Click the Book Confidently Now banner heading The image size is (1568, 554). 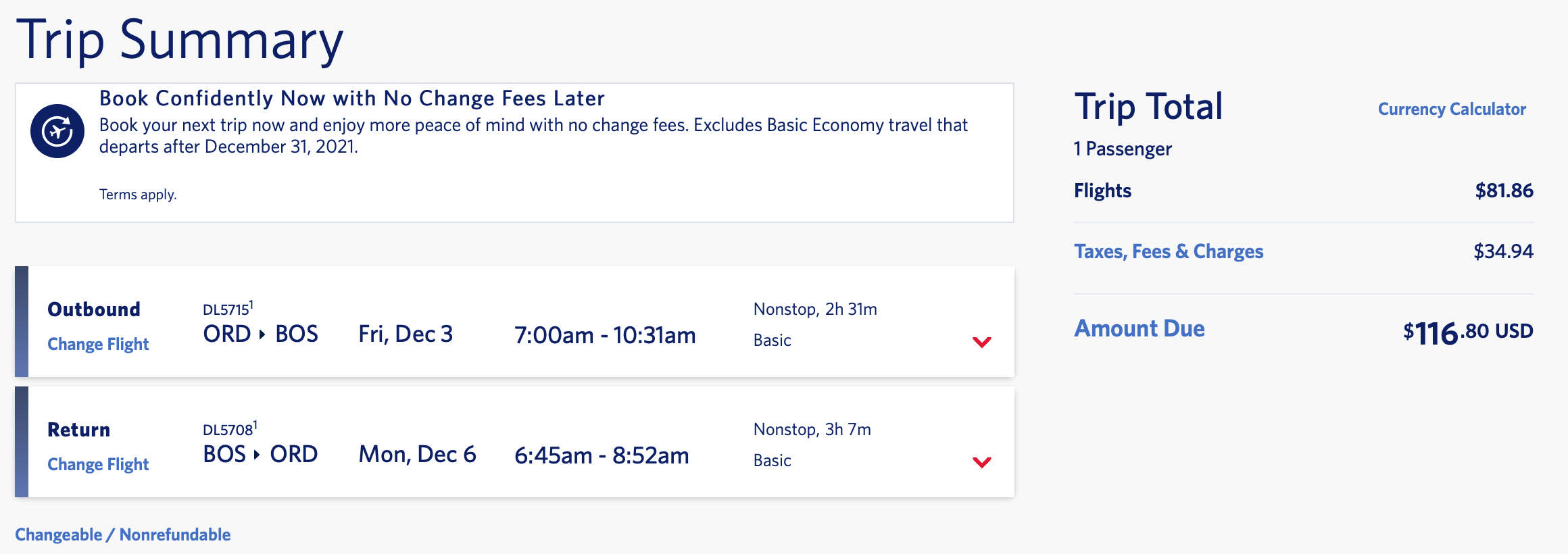point(351,99)
